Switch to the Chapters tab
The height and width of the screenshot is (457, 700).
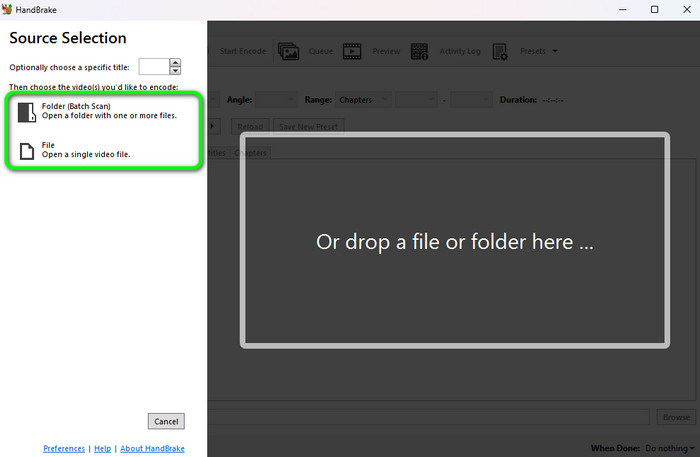(251, 153)
